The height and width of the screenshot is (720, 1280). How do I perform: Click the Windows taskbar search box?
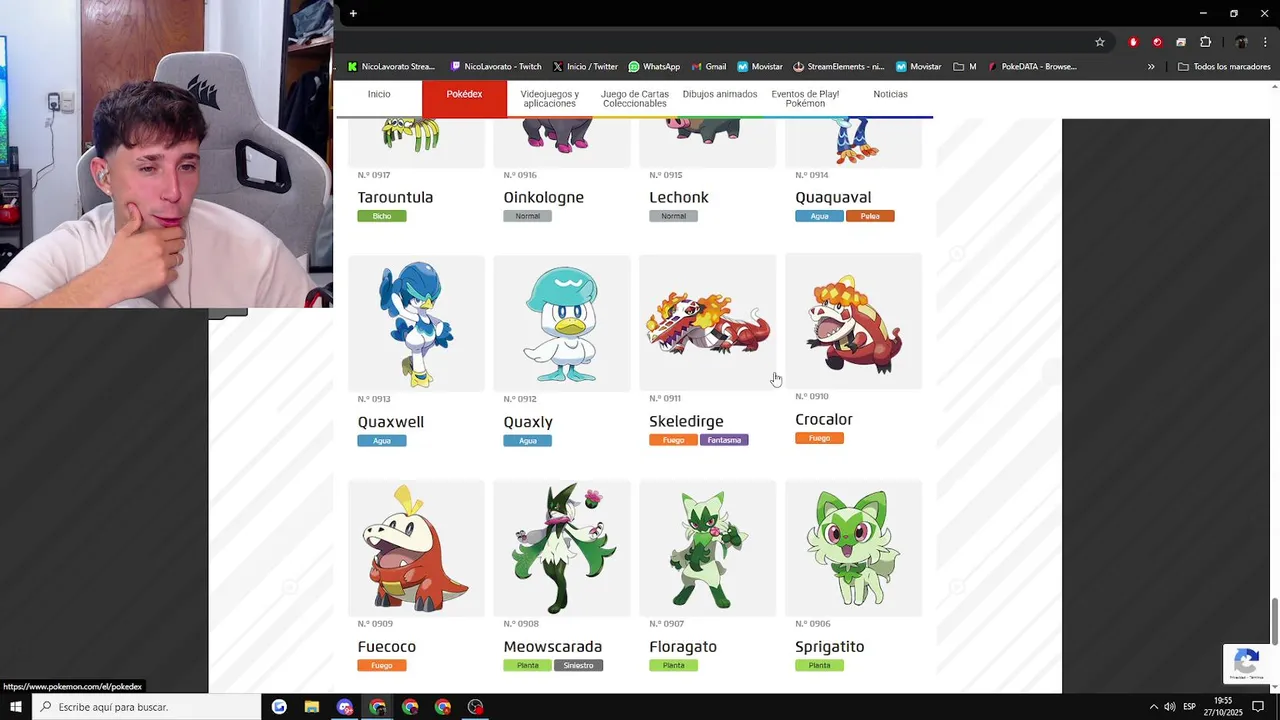(x=146, y=707)
